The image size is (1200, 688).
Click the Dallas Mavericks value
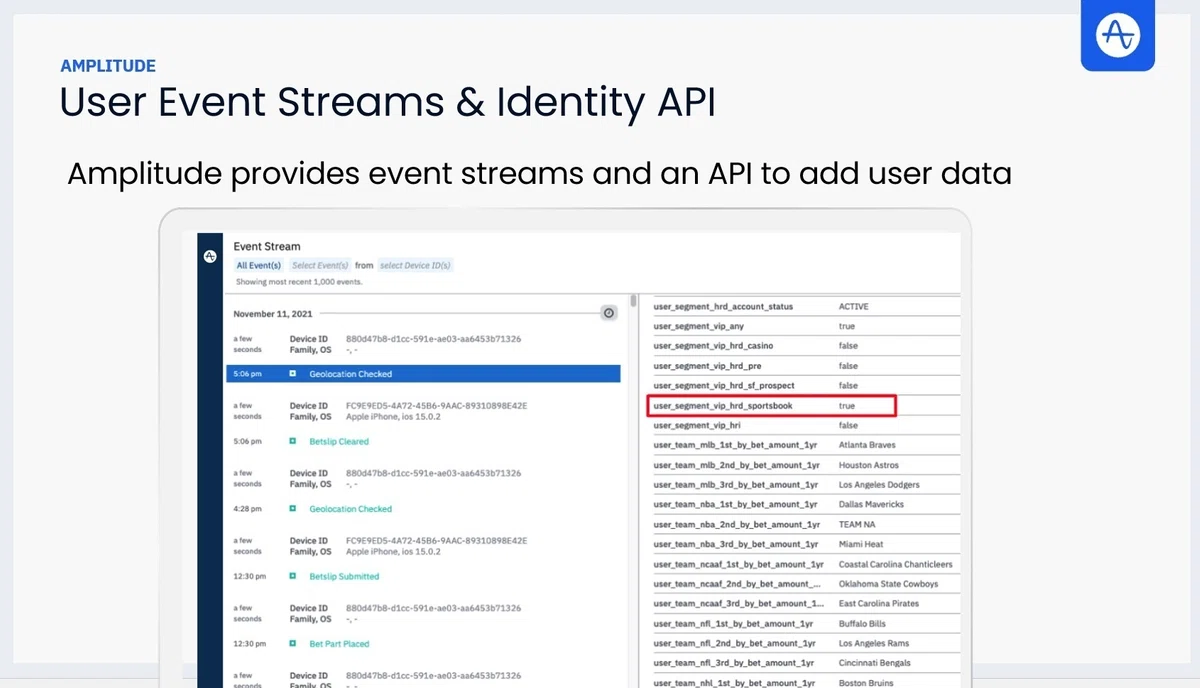tap(871, 504)
